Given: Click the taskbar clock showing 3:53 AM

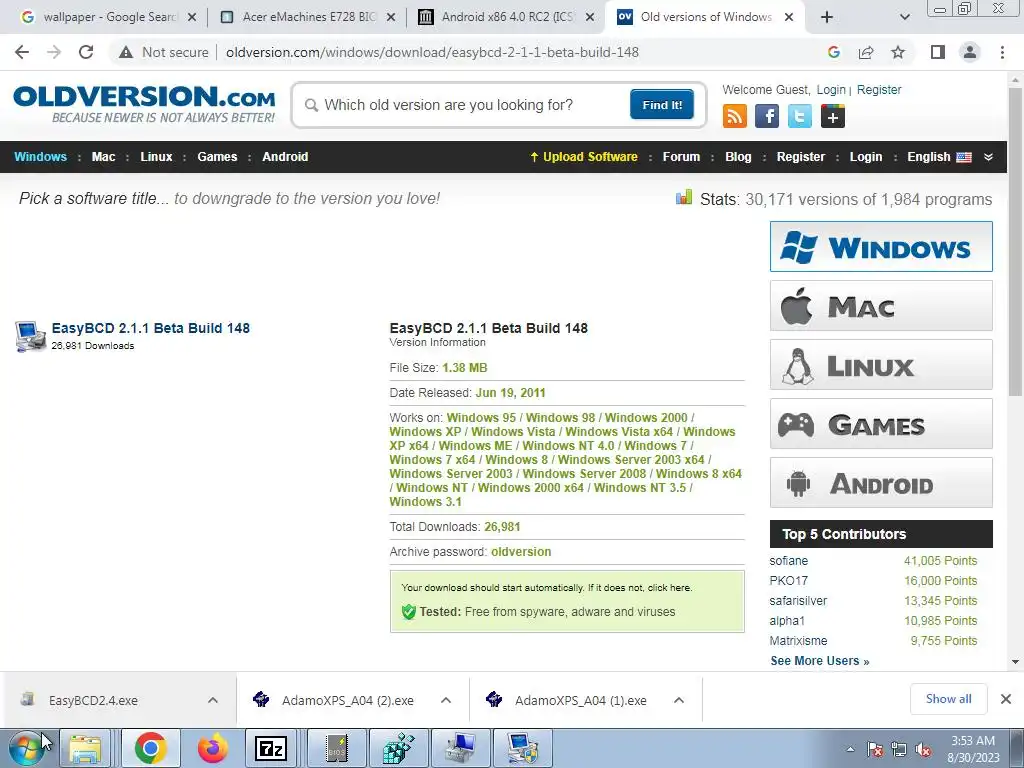Looking at the screenshot, I should 973,749.
